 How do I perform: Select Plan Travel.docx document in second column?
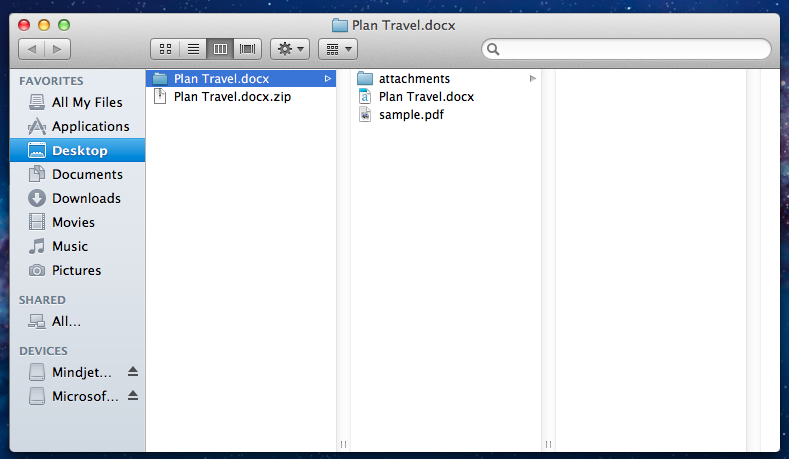click(446, 97)
